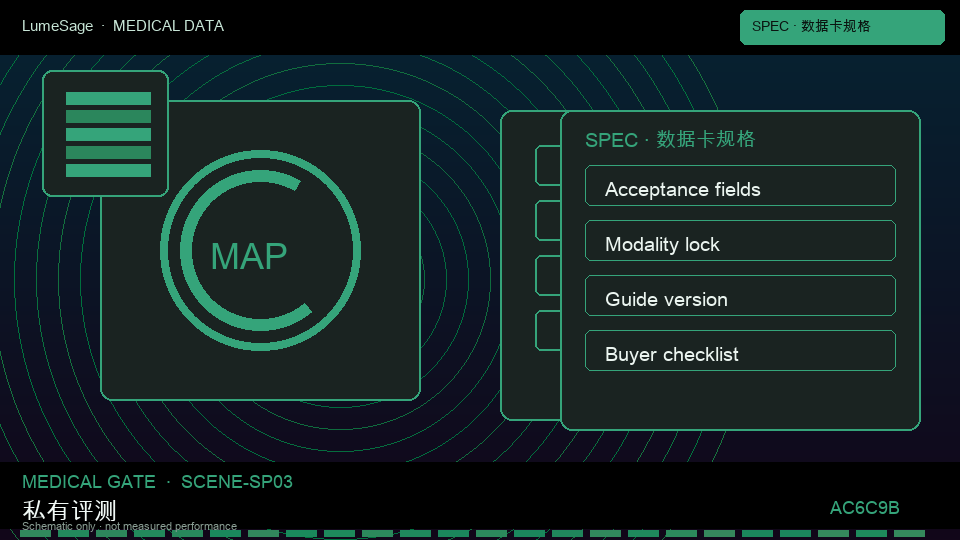
Task: Click the LumeSage · MEDICAL DATA title
Action: tap(123, 26)
